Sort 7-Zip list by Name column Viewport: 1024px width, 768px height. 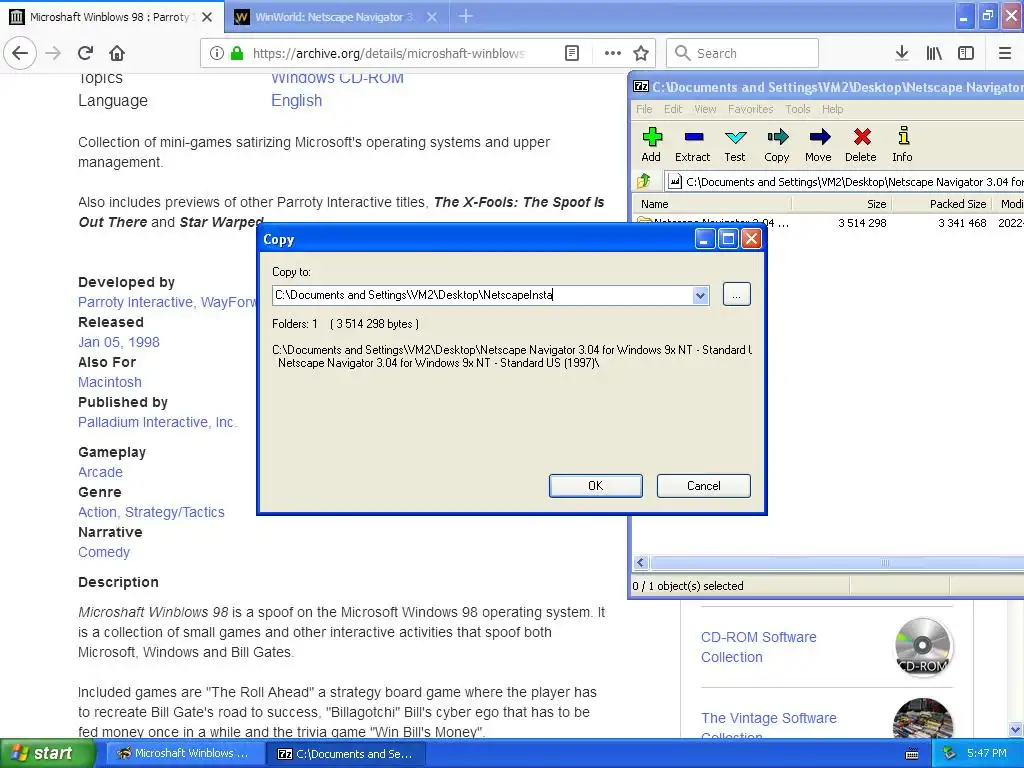[712, 204]
